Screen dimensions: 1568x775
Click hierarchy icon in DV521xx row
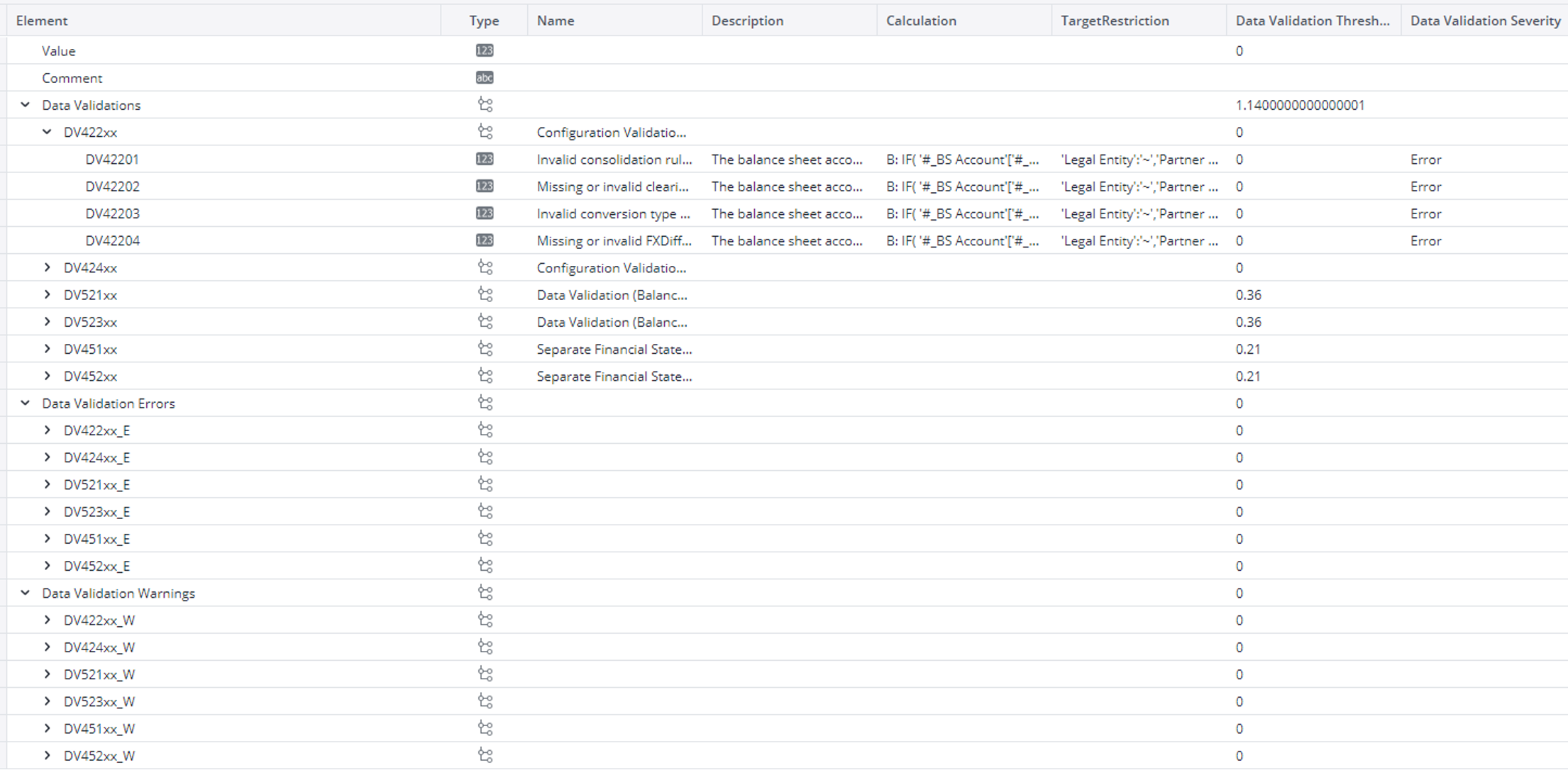pyautogui.click(x=485, y=295)
